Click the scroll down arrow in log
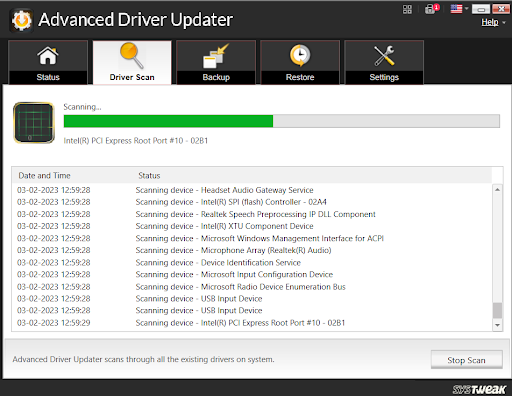Image resolution: width=512 pixels, height=396 pixels. pyautogui.click(x=497, y=325)
